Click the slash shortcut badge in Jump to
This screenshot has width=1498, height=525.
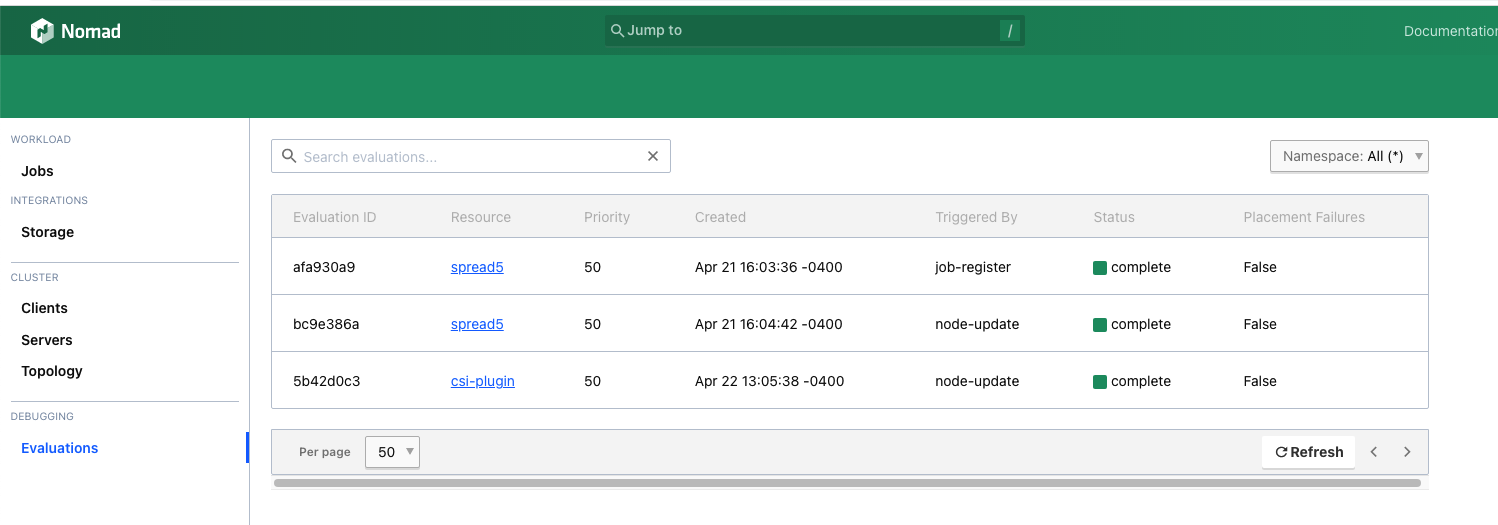1010,31
